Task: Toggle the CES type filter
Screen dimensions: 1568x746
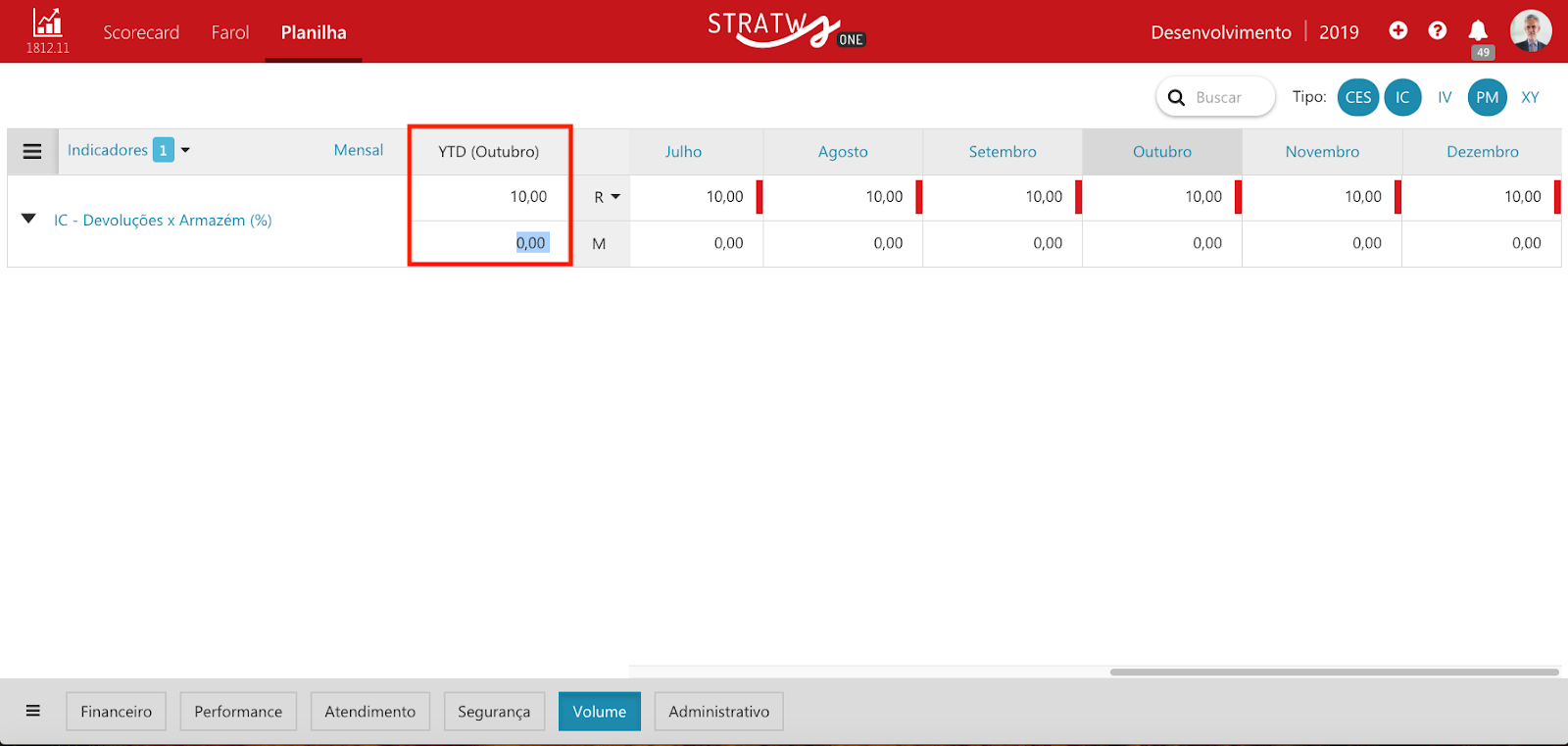Action: coord(1358,97)
